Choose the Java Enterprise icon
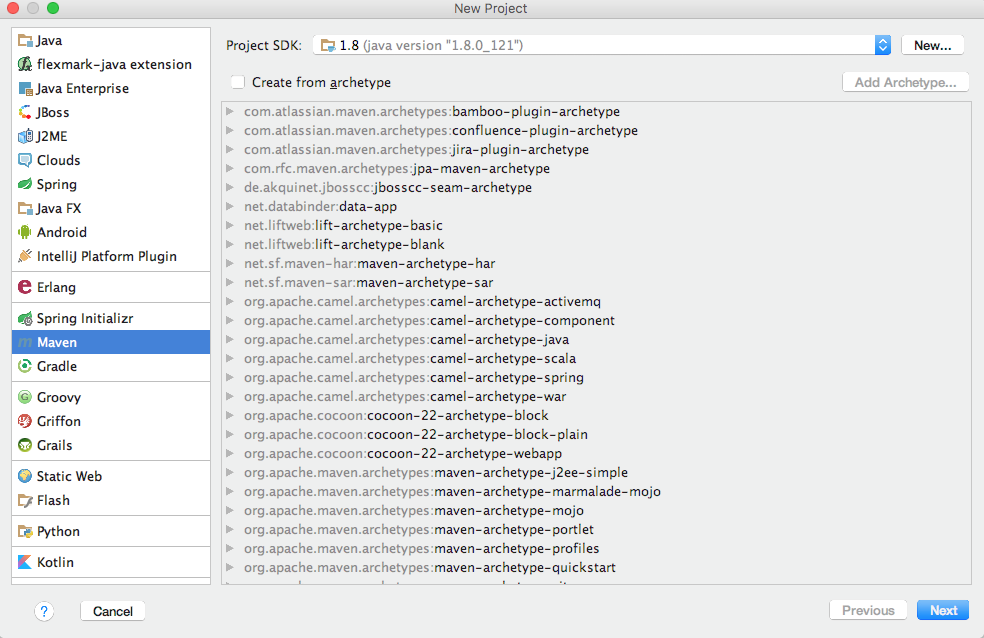 [25, 88]
